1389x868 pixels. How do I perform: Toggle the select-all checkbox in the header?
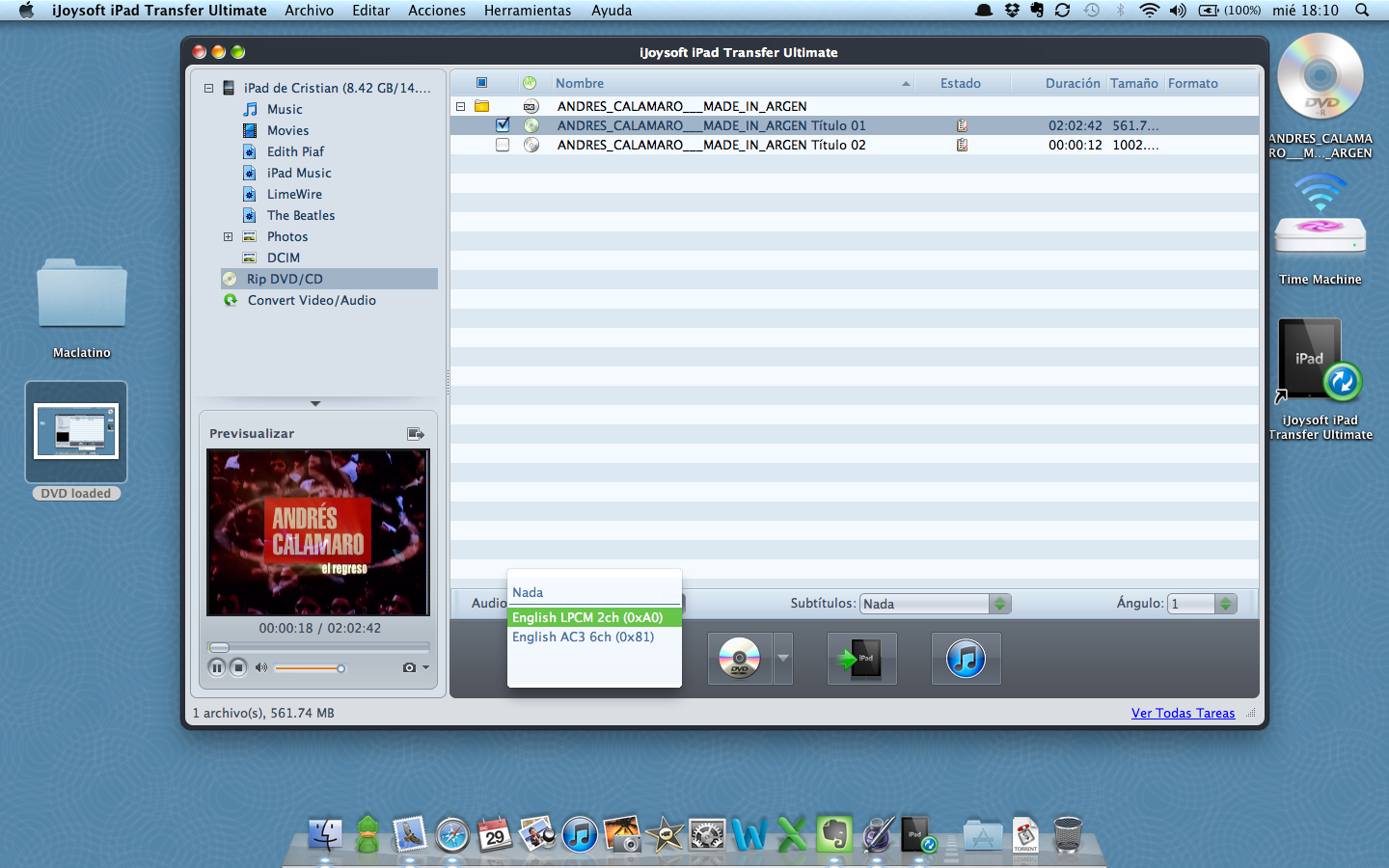click(481, 83)
